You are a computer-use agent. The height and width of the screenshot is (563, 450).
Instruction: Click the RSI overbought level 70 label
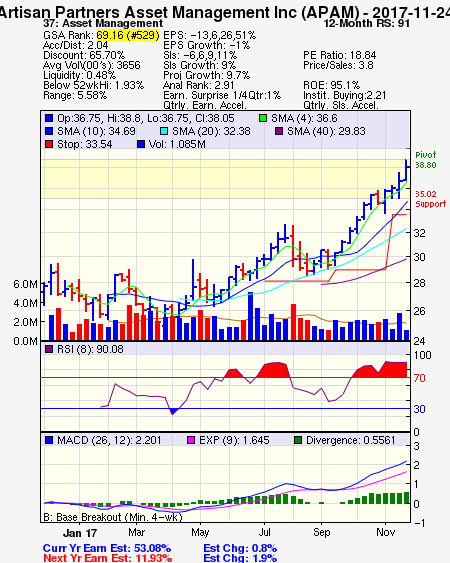(419, 378)
